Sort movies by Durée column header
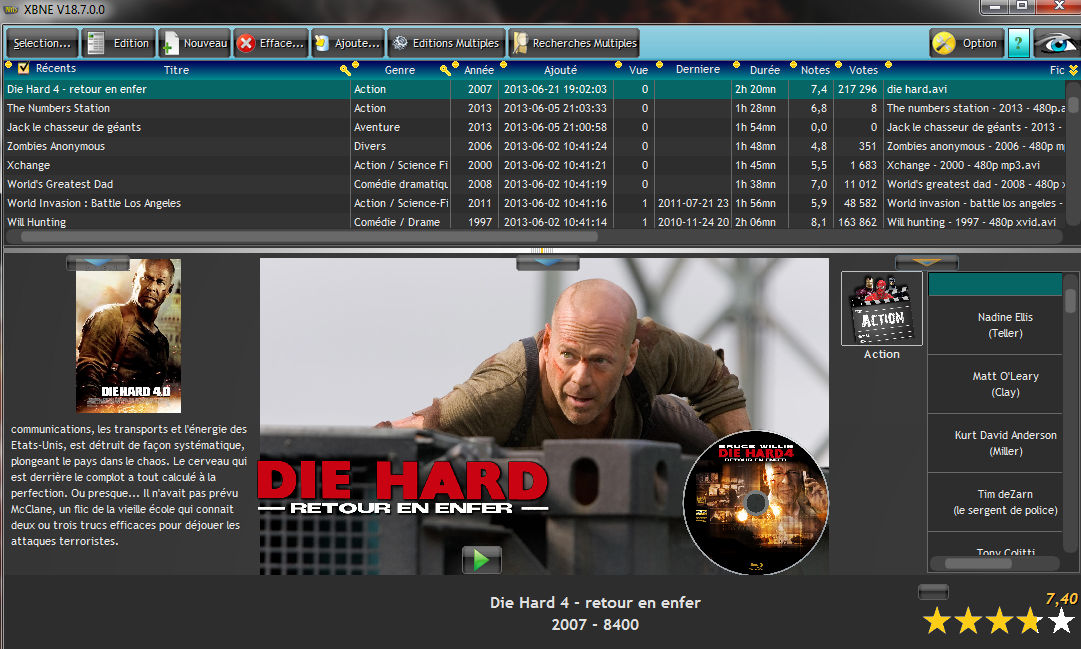 click(764, 70)
